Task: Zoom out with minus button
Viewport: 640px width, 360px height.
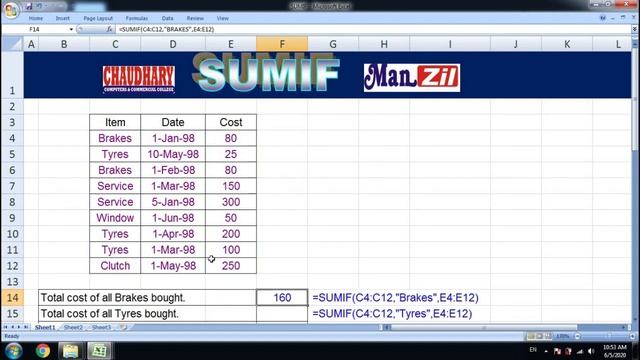Action: 577,336
